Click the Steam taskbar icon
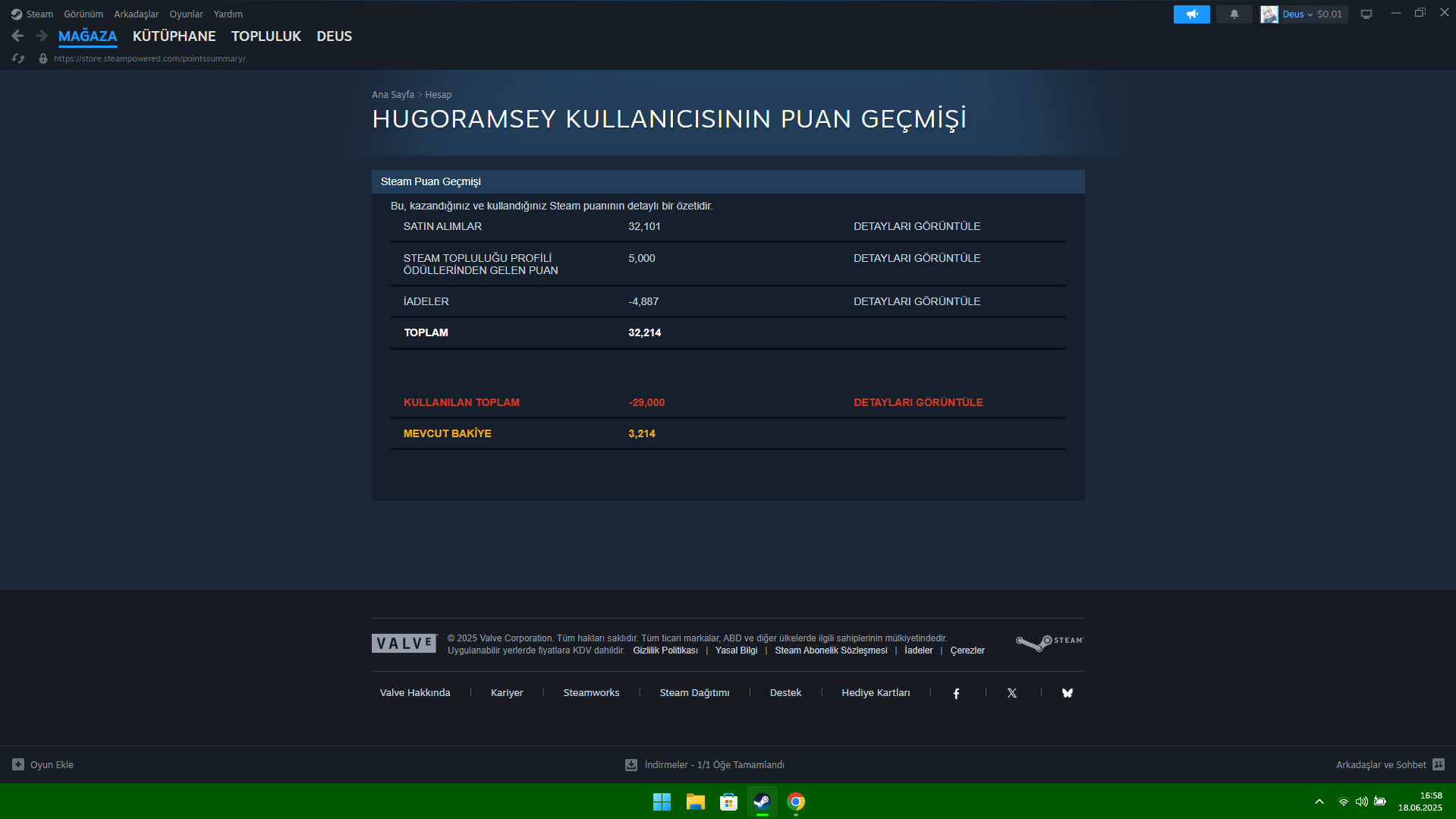Screen dimensions: 1456x819 tap(762, 802)
